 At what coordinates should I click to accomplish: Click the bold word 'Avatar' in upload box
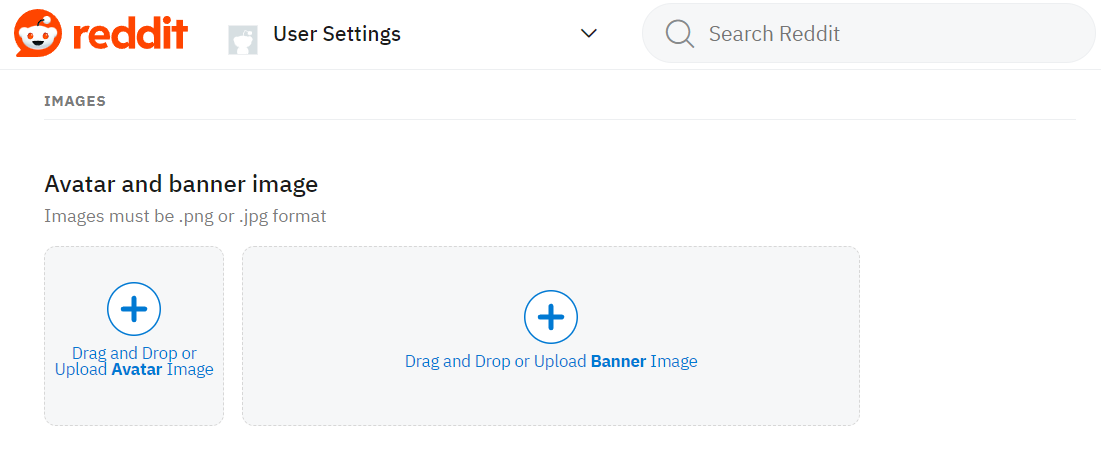click(137, 370)
